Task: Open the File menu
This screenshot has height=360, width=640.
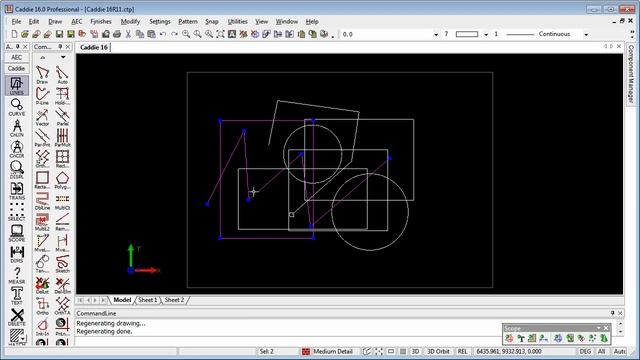Action: [x=16, y=22]
